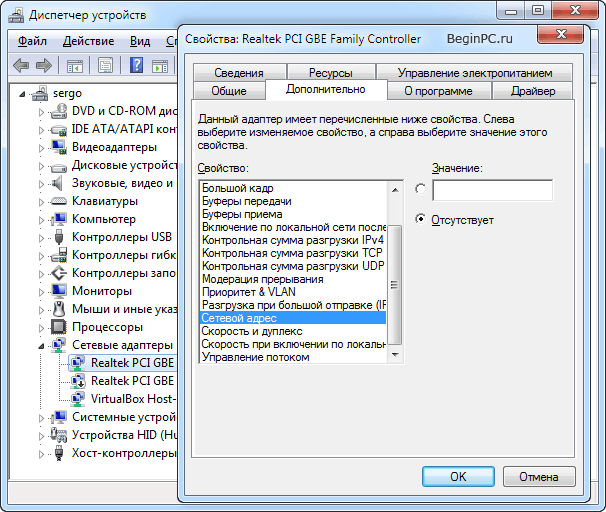
Task: Switch to the Общие tab
Action: [x=229, y=91]
